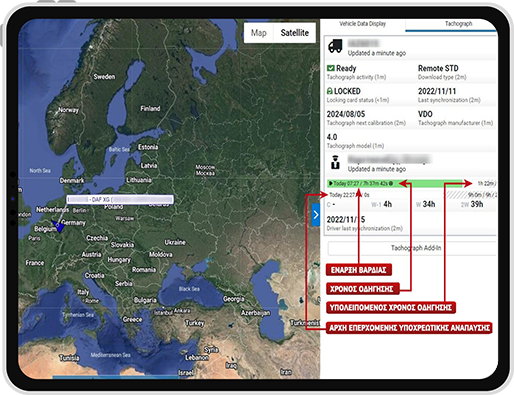514x395 pixels.
Task: Click the ΕΝΑΡΞΗ ΒΑΡΔΙΑΣ red label
Action: coord(359,270)
